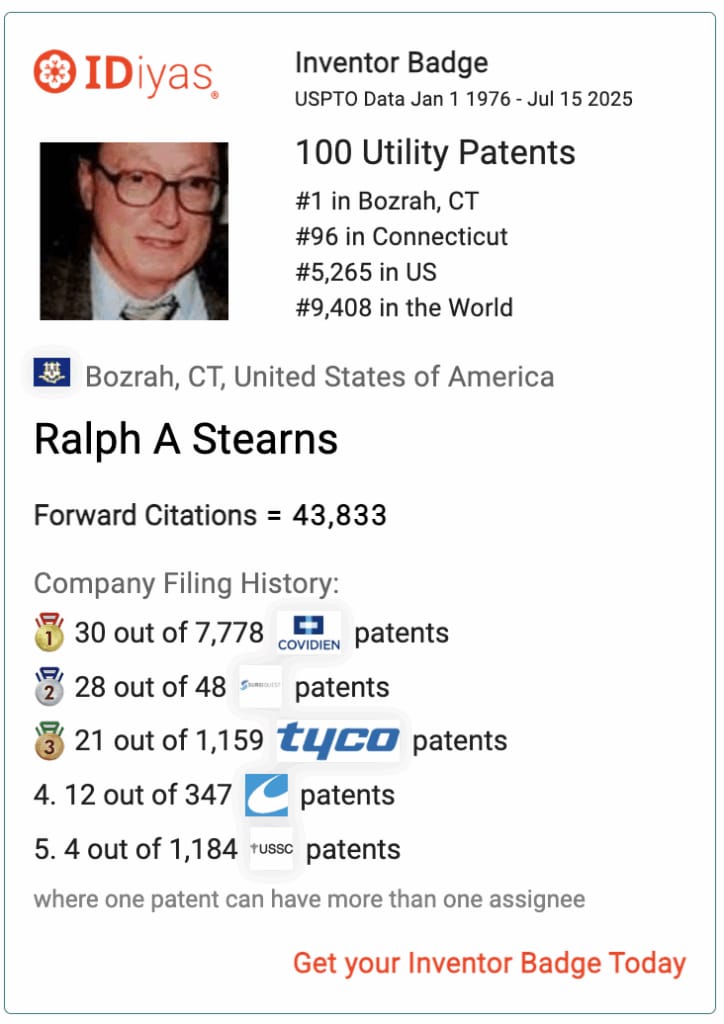The image size is (724, 1024).
Task: Click the bronze third-place medal icon
Action: [x=49, y=741]
